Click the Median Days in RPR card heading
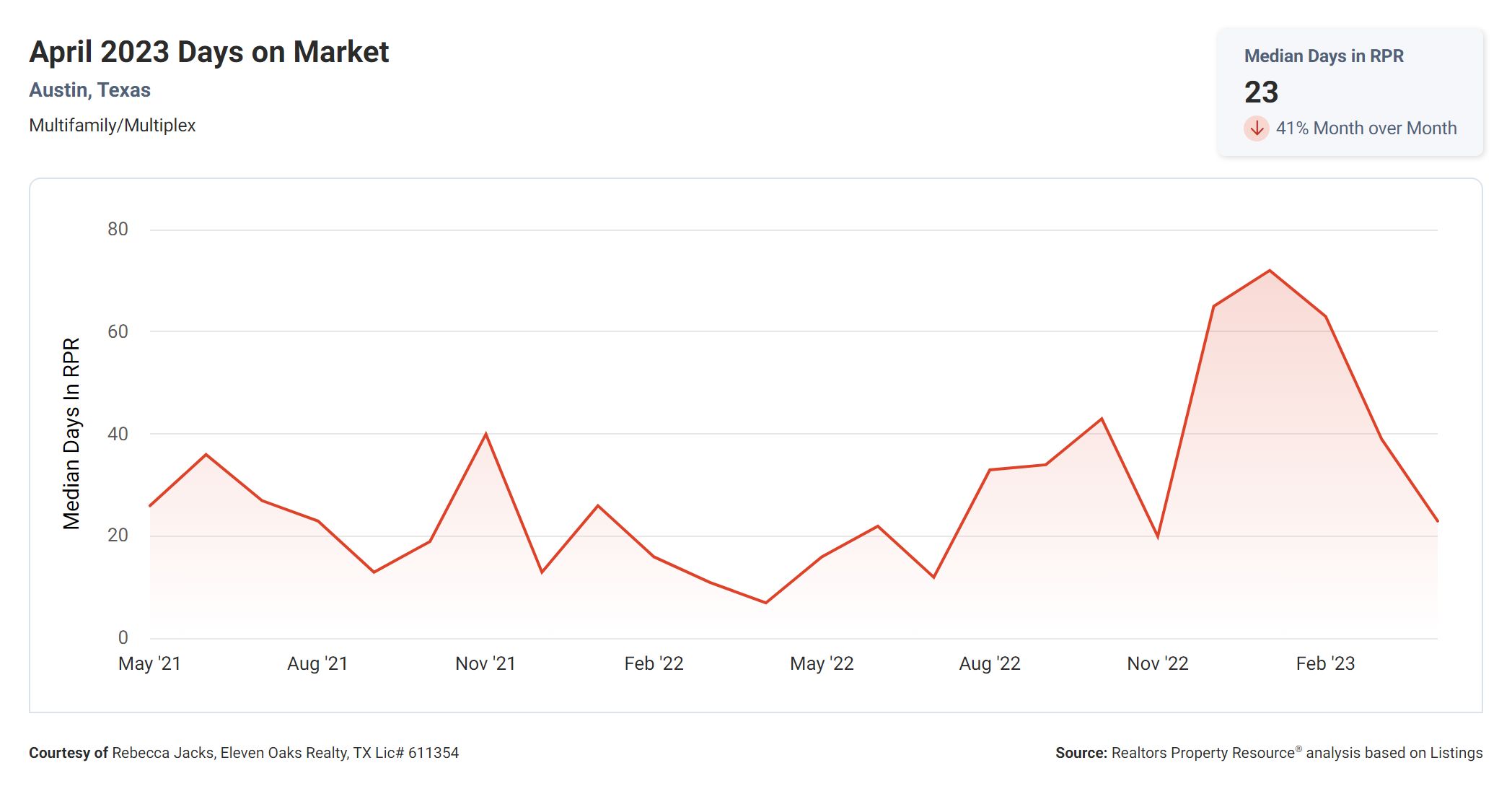Viewport: 1512px width, 794px height. pyautogui.click(x=1324, y=56)
